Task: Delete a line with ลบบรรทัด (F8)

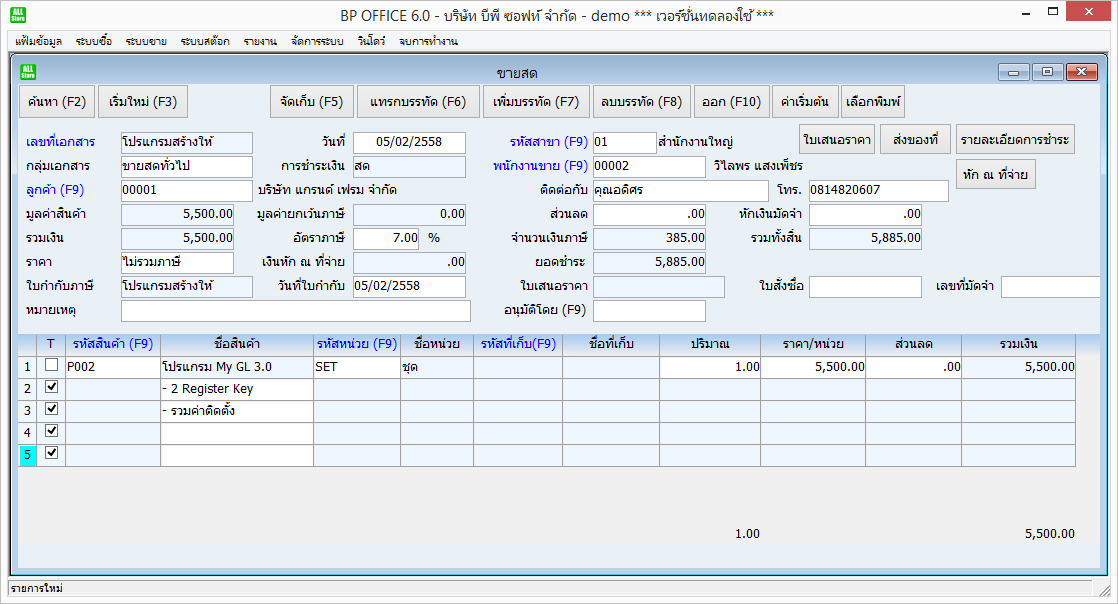Action: (641, 102)
